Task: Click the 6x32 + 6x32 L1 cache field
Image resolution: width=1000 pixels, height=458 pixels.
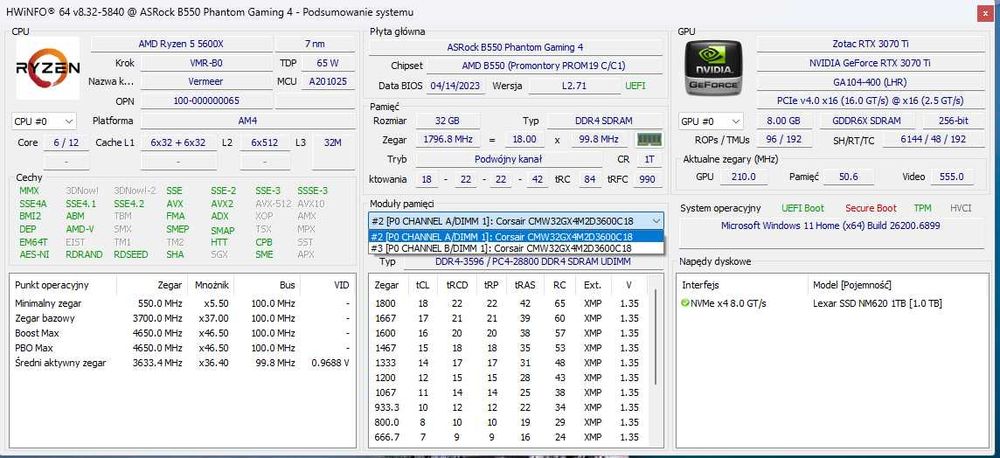Action: pyautogui.click(x=178, y=143)
